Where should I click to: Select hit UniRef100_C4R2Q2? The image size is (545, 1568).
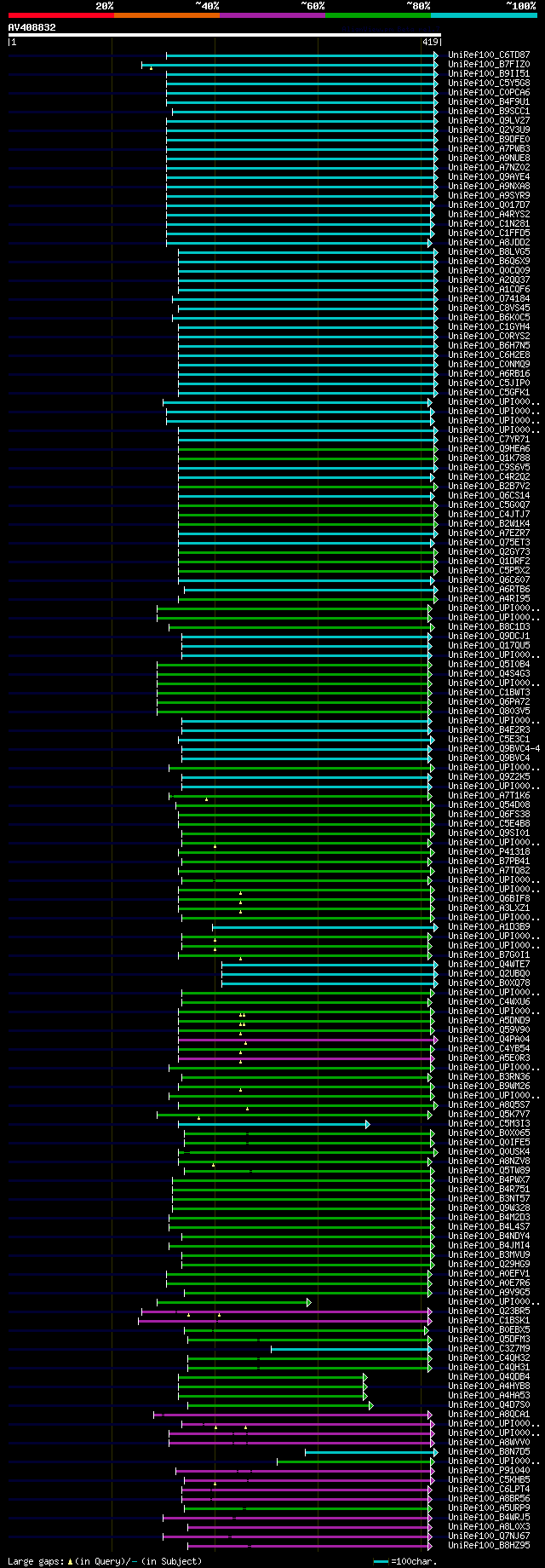[x=489, y=477]
